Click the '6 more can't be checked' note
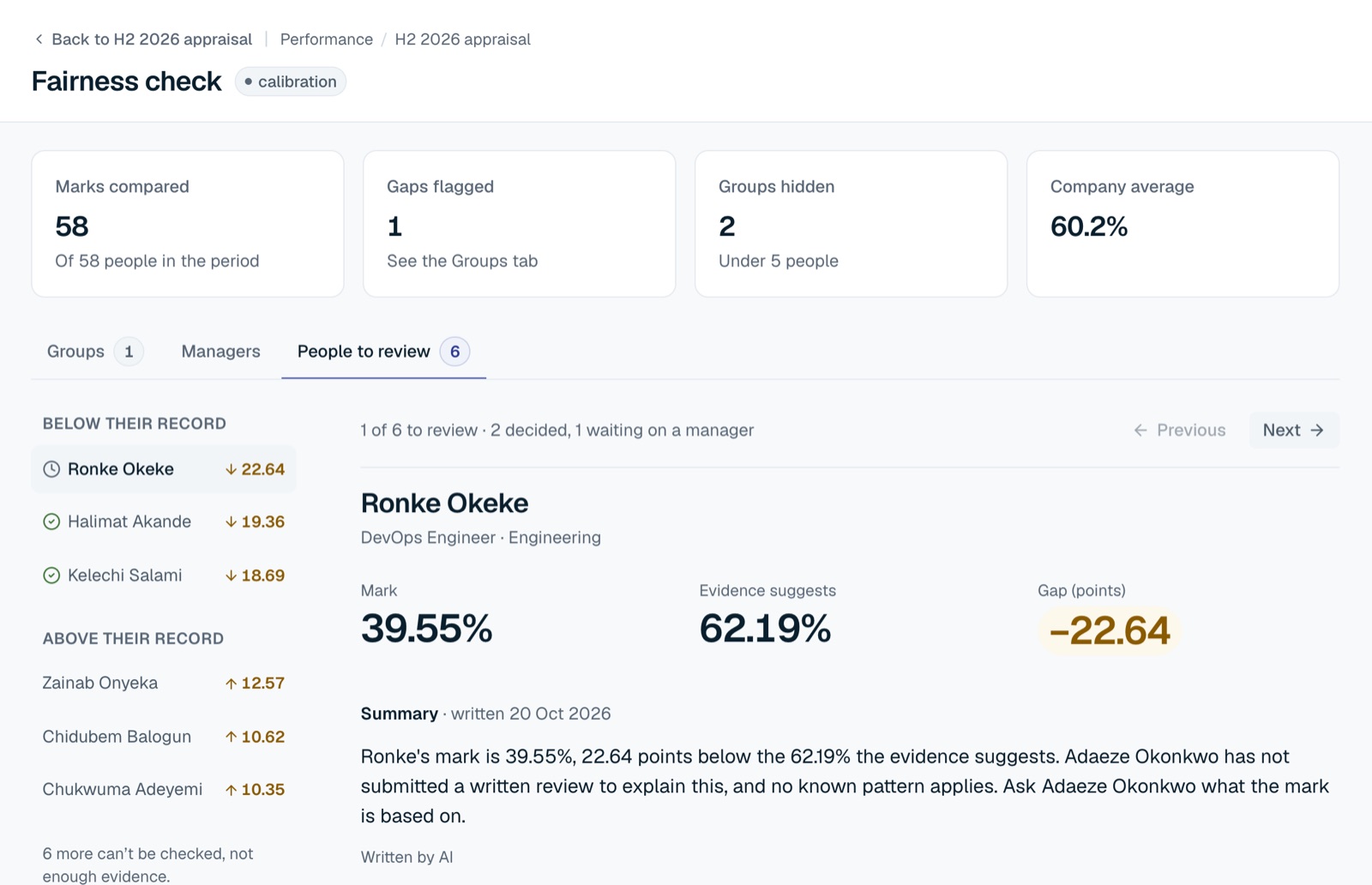The width and height of the screenshot is (1372, 885). click(148, 864)
